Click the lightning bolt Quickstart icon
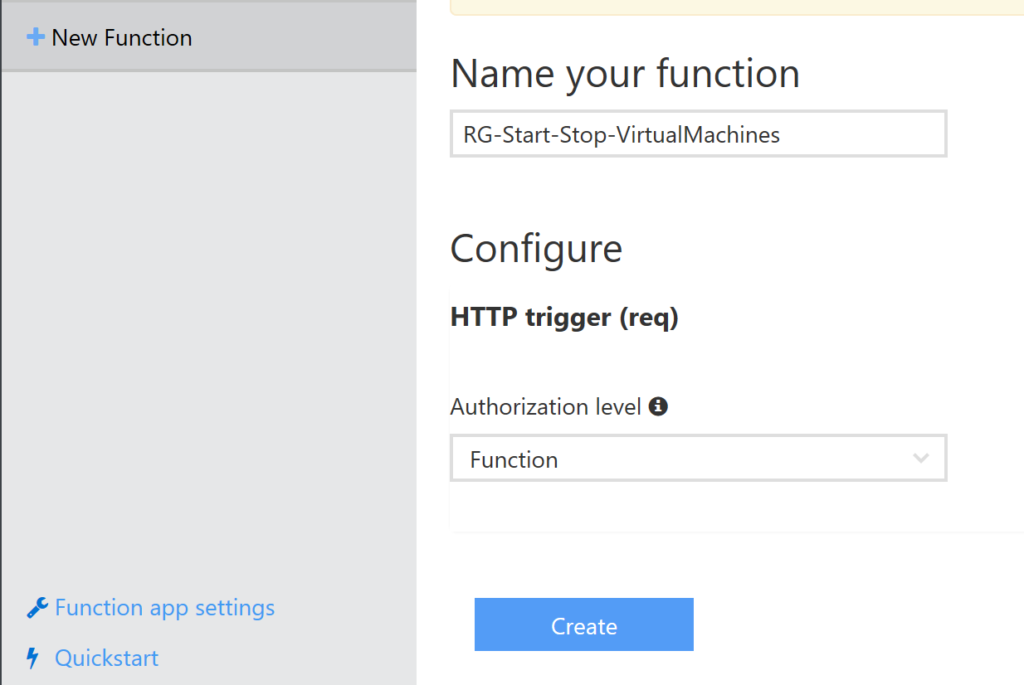The image size is (1024, 685). (x=34, y=658)
